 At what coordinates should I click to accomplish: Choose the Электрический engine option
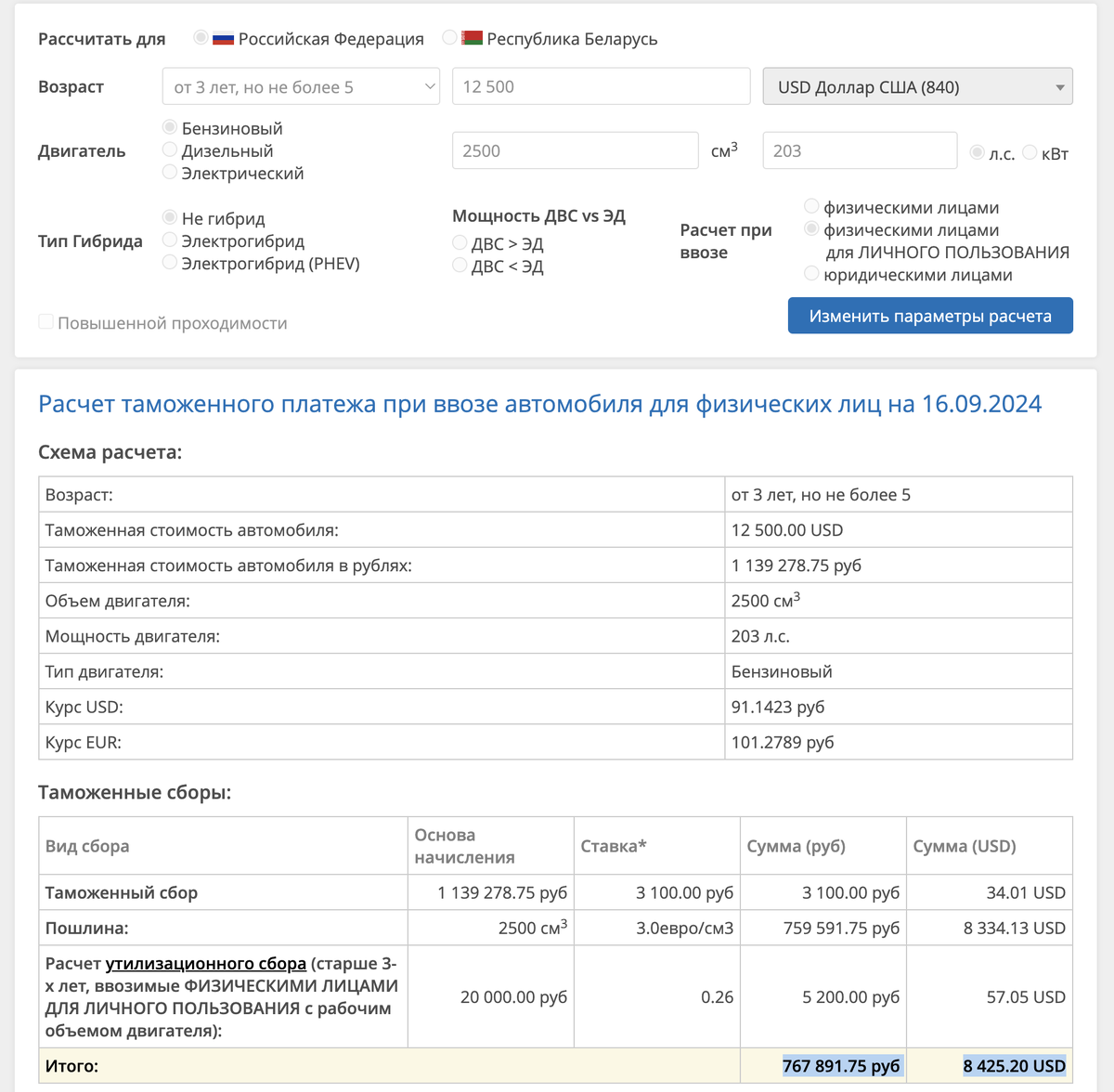[170, 172]
